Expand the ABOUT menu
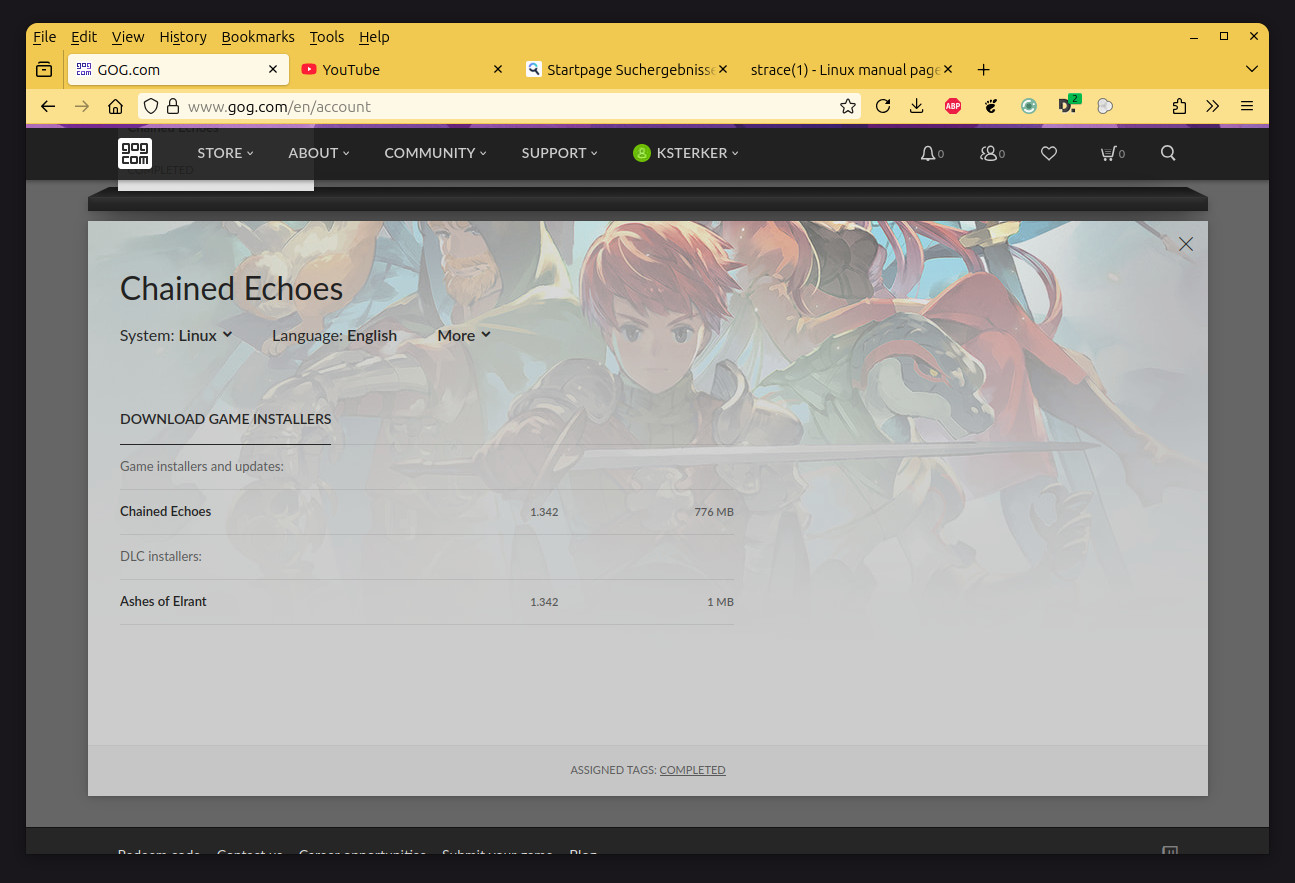 click(x=319, y=153)
